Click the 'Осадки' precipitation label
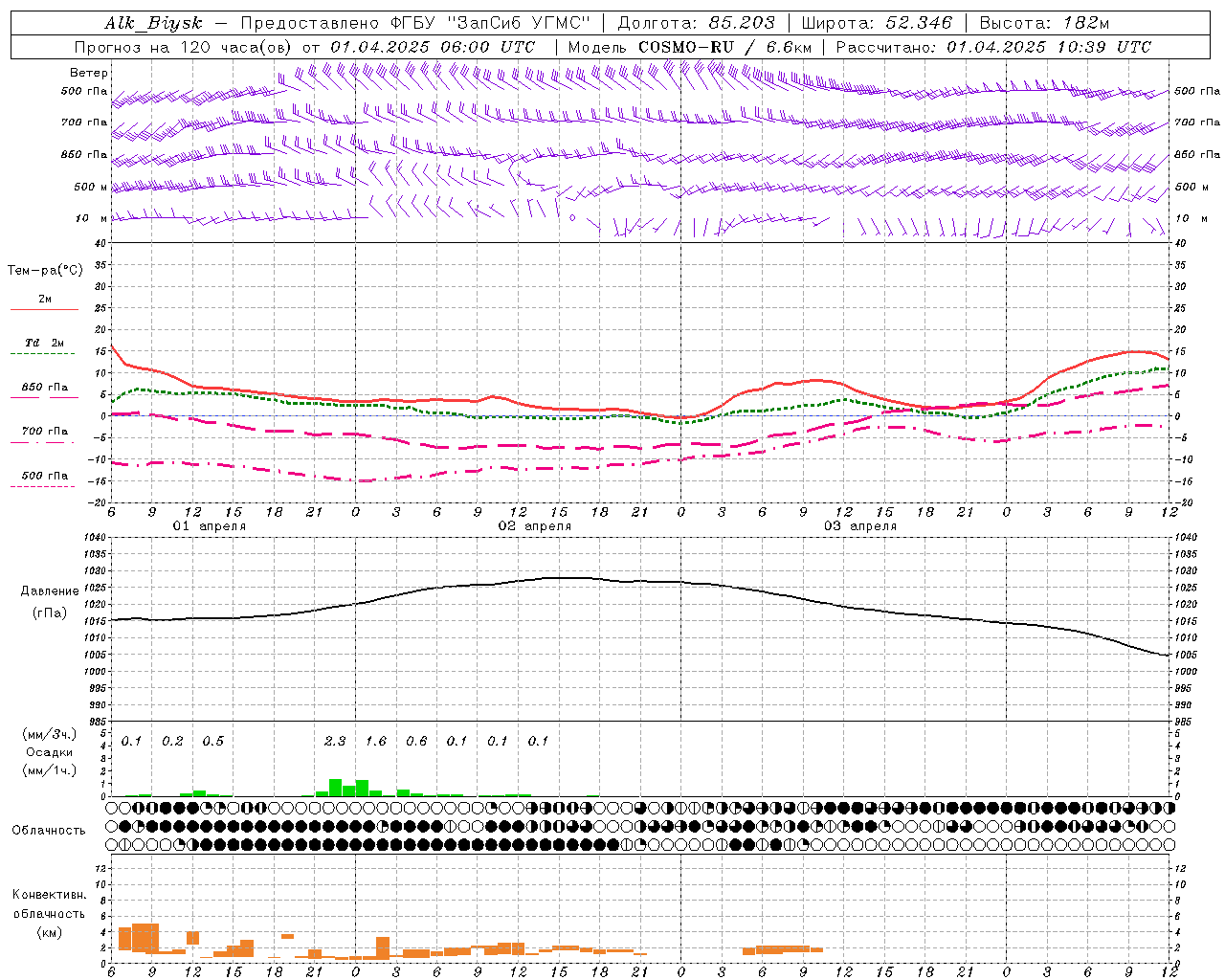The image size is (1225, 980). (50, 752)
